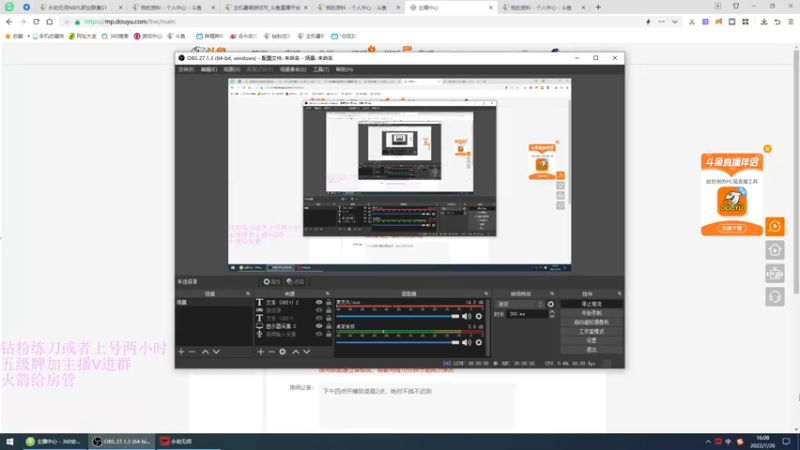Undock the Sources panel icon

point(328,294)
